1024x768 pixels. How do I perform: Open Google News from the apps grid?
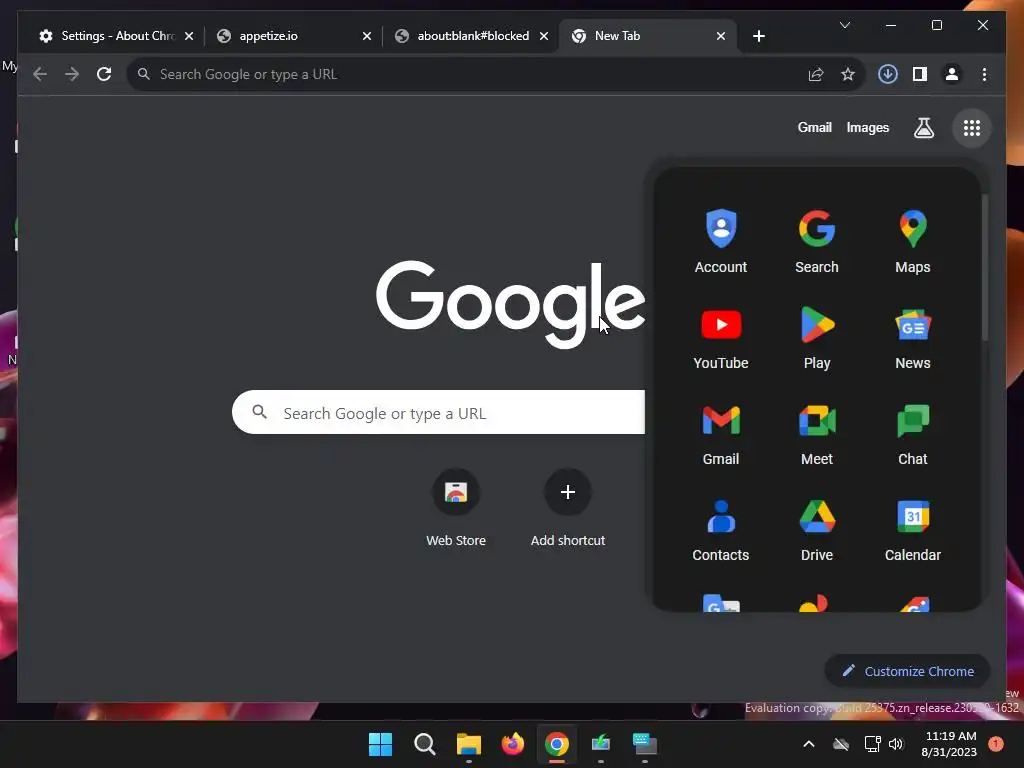pyautogui.click(x=912, y=337)
